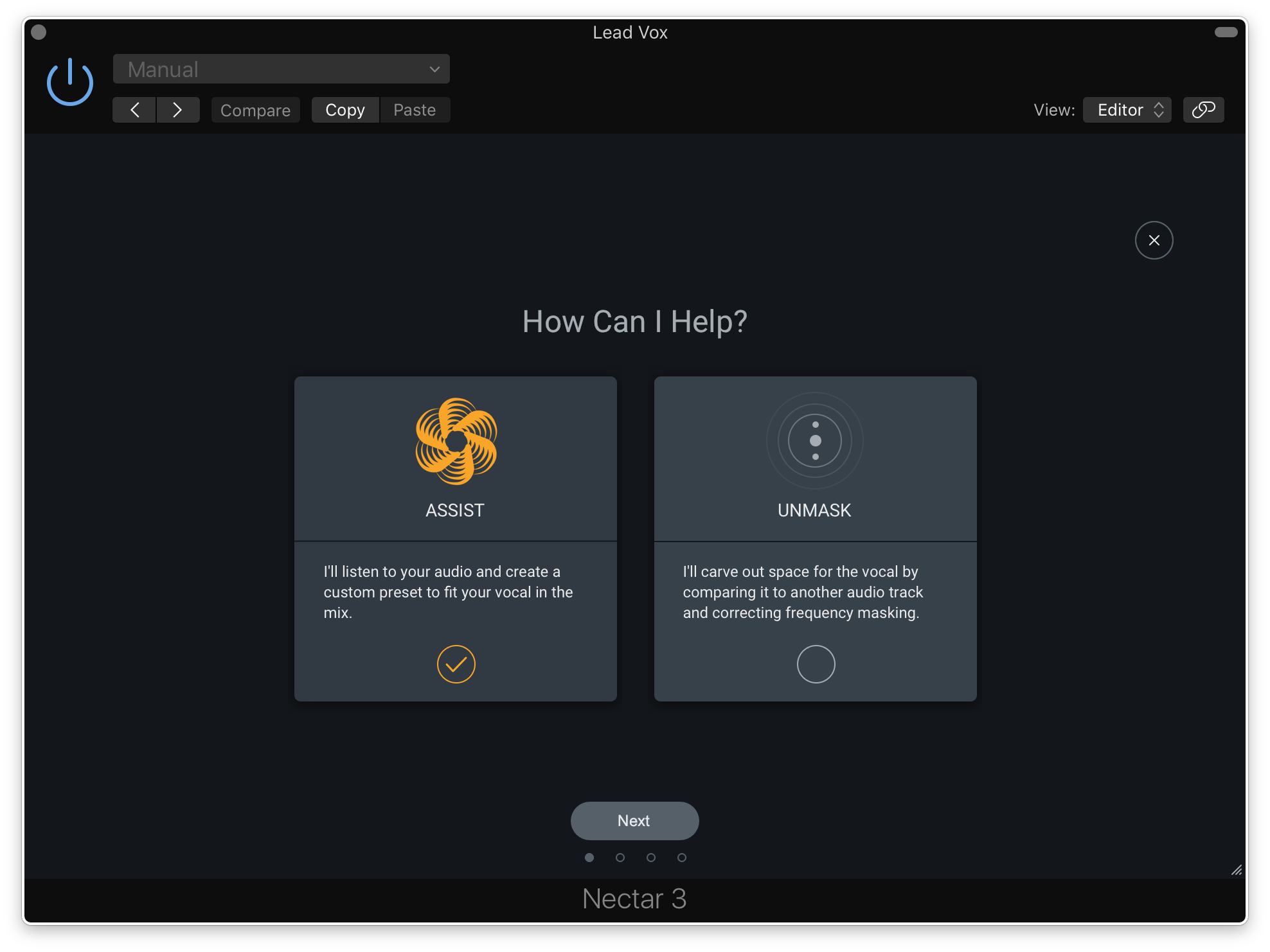Click the first pagination dot

(590, 857)
